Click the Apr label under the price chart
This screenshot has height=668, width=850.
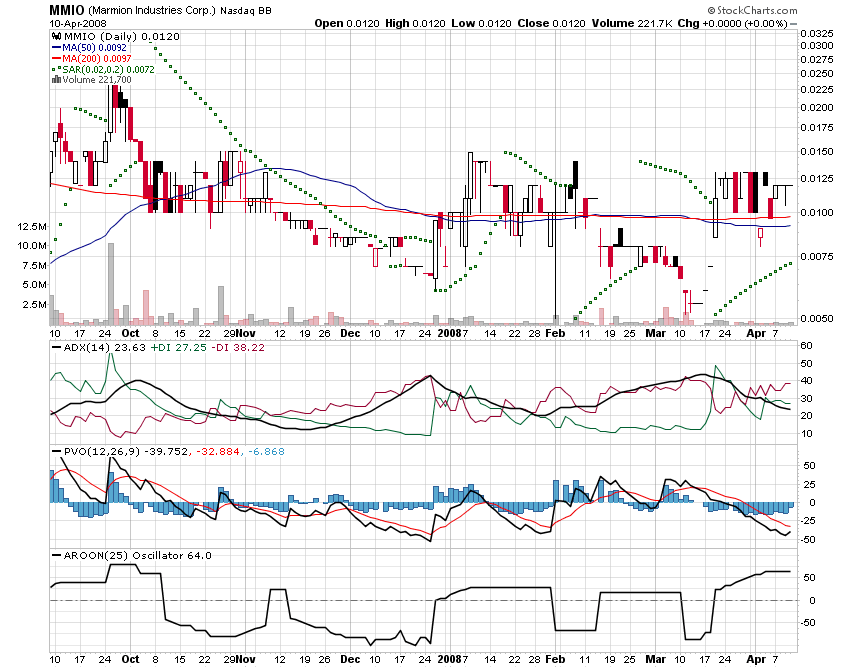[756, 333]
